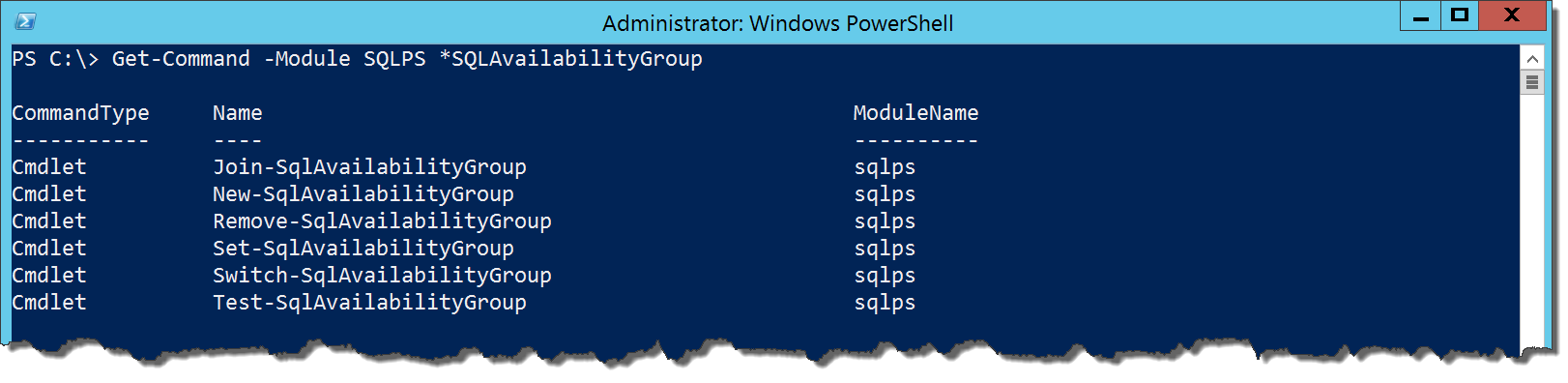This screenshot has height=383, width=1568.
Task: Maximize the PowerShell window
Action: click(1460, 15)
